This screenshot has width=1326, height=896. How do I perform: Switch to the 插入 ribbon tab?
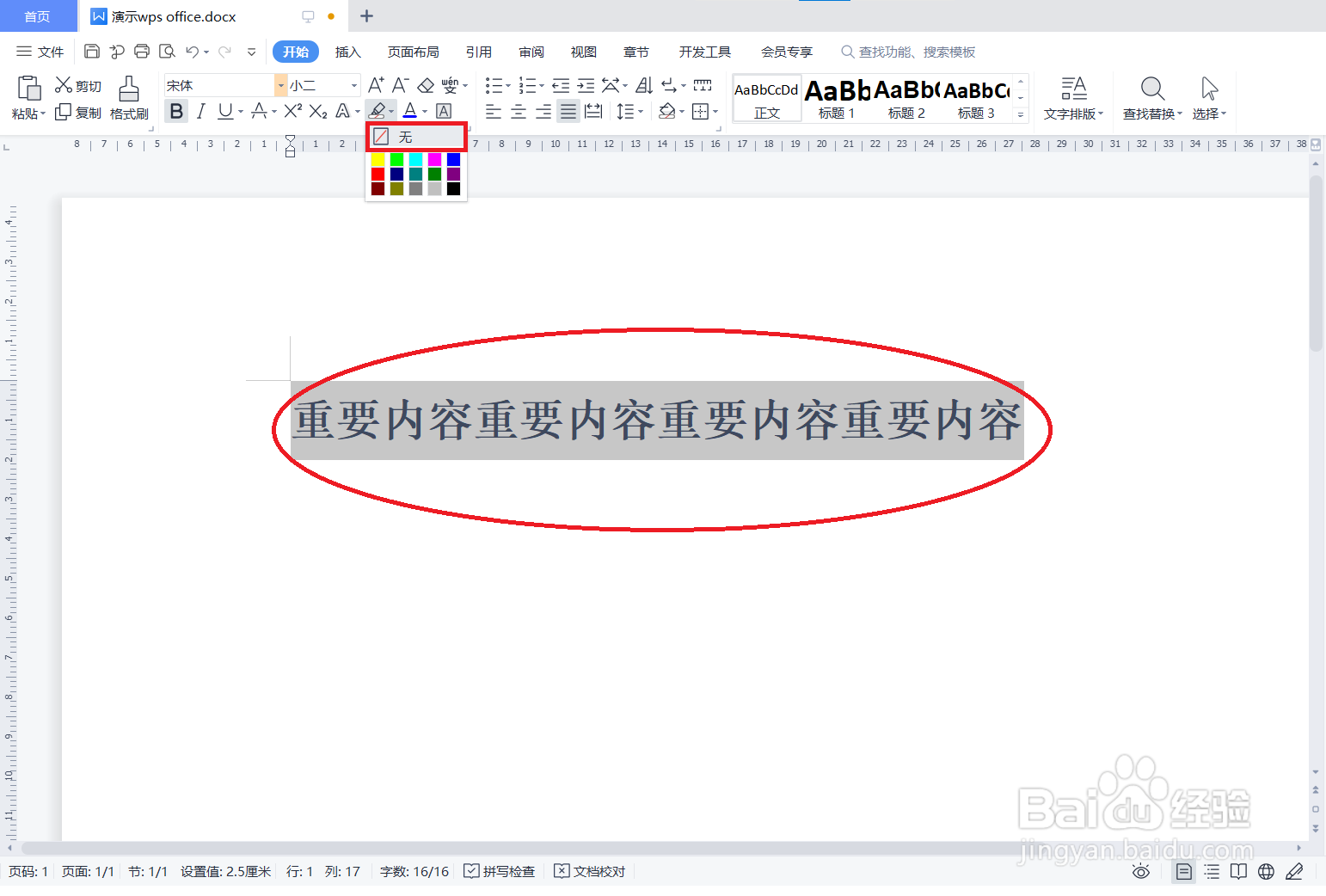(x=347, y=52)
